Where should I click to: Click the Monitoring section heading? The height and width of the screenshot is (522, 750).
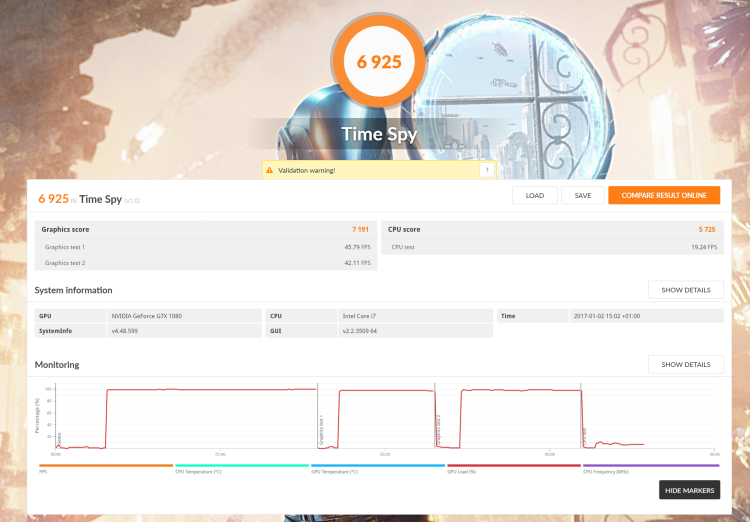click(57, 365)
